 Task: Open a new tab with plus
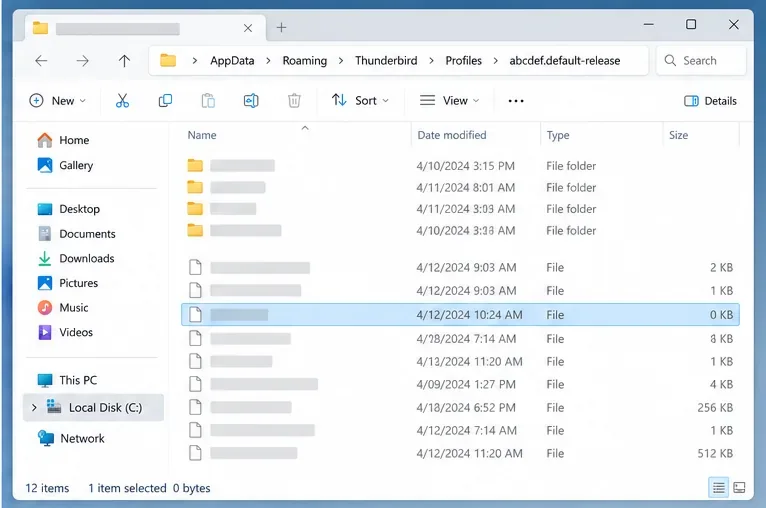point(281,27)
